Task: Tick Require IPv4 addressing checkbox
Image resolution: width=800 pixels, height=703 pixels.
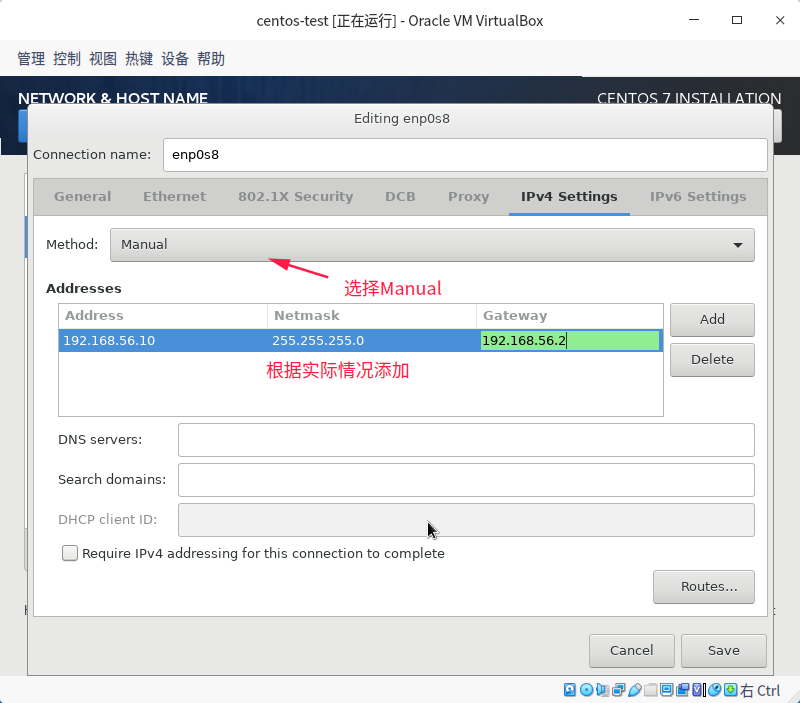Action: pyautogui.click(x=70, y=553)
